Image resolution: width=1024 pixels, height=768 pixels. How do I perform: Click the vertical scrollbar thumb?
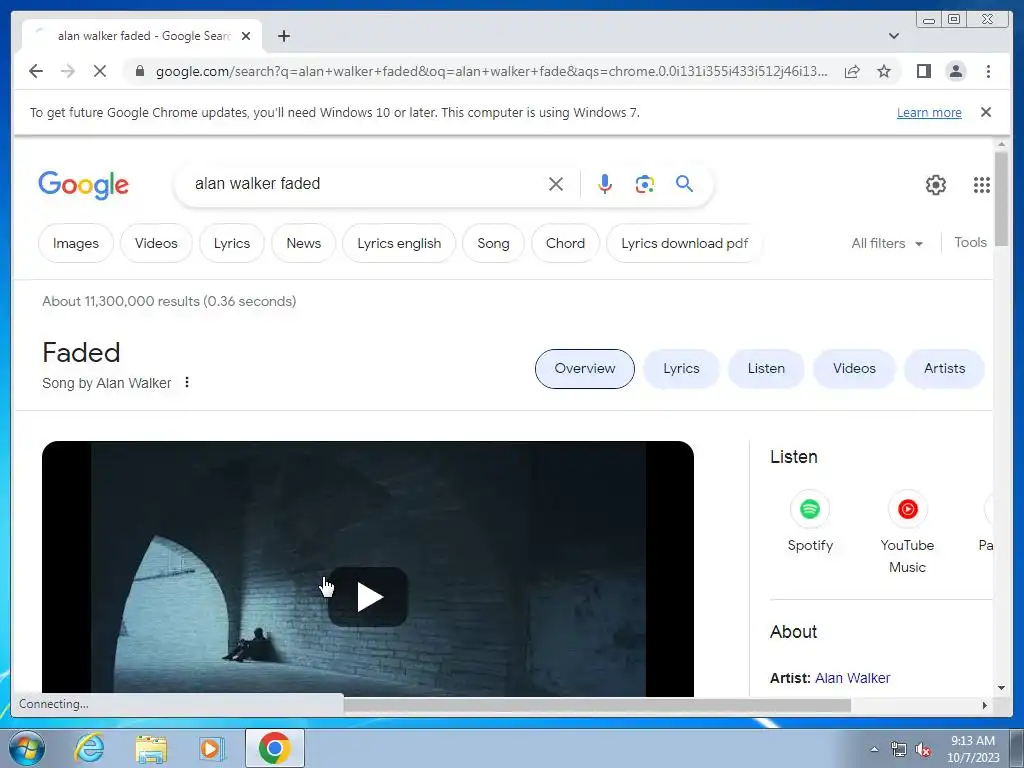1001,199
